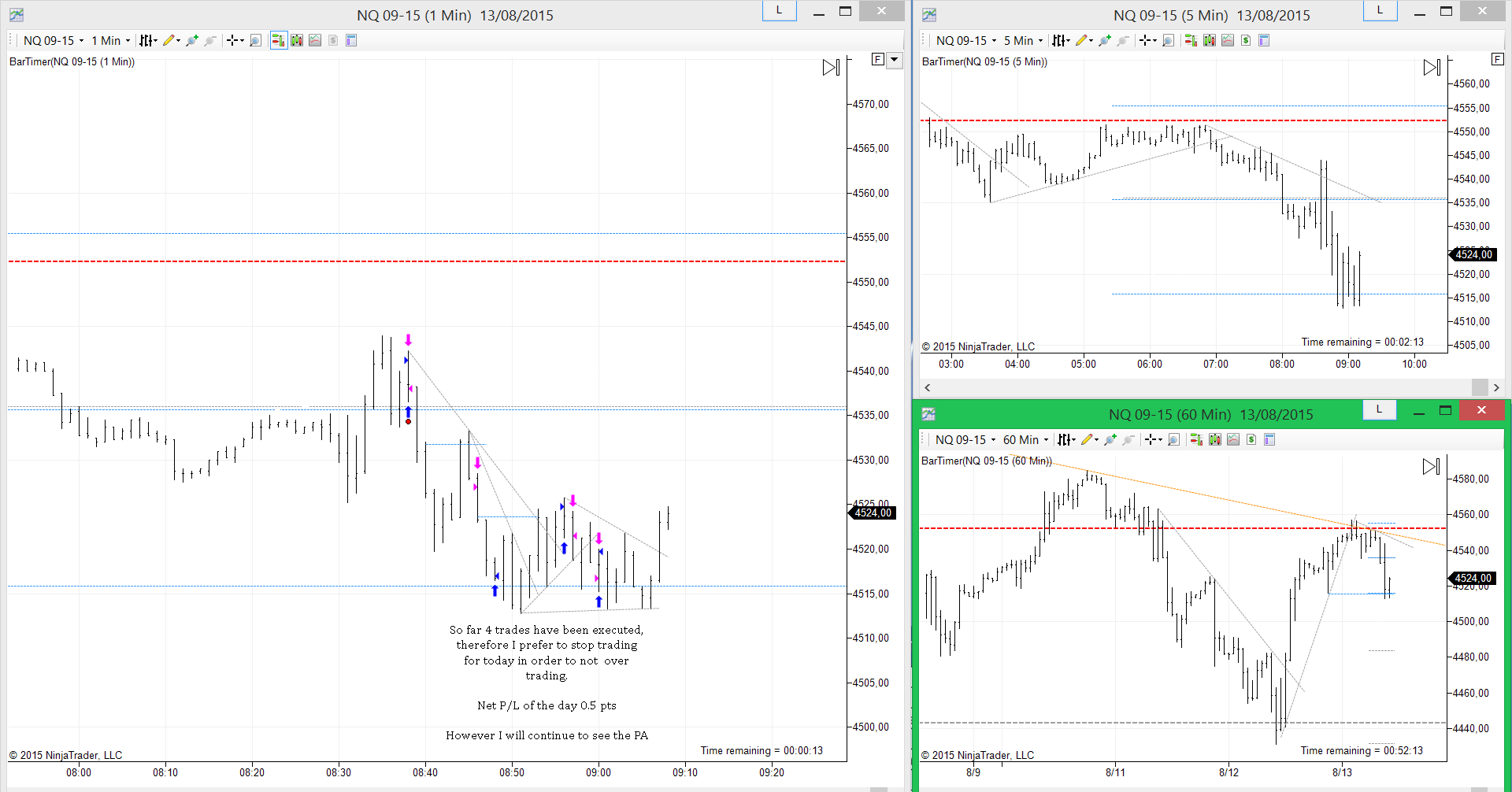Toggle the L link button in 1 Min window
Screen dimensions: 1512x792
pos(779,10)
